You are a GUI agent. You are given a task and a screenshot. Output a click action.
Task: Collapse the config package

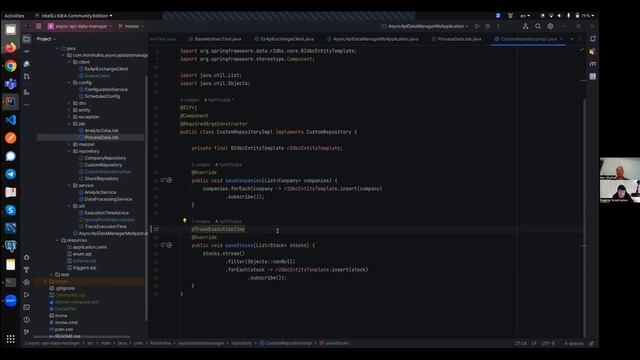pyautogui.click(x=69, y=82)
